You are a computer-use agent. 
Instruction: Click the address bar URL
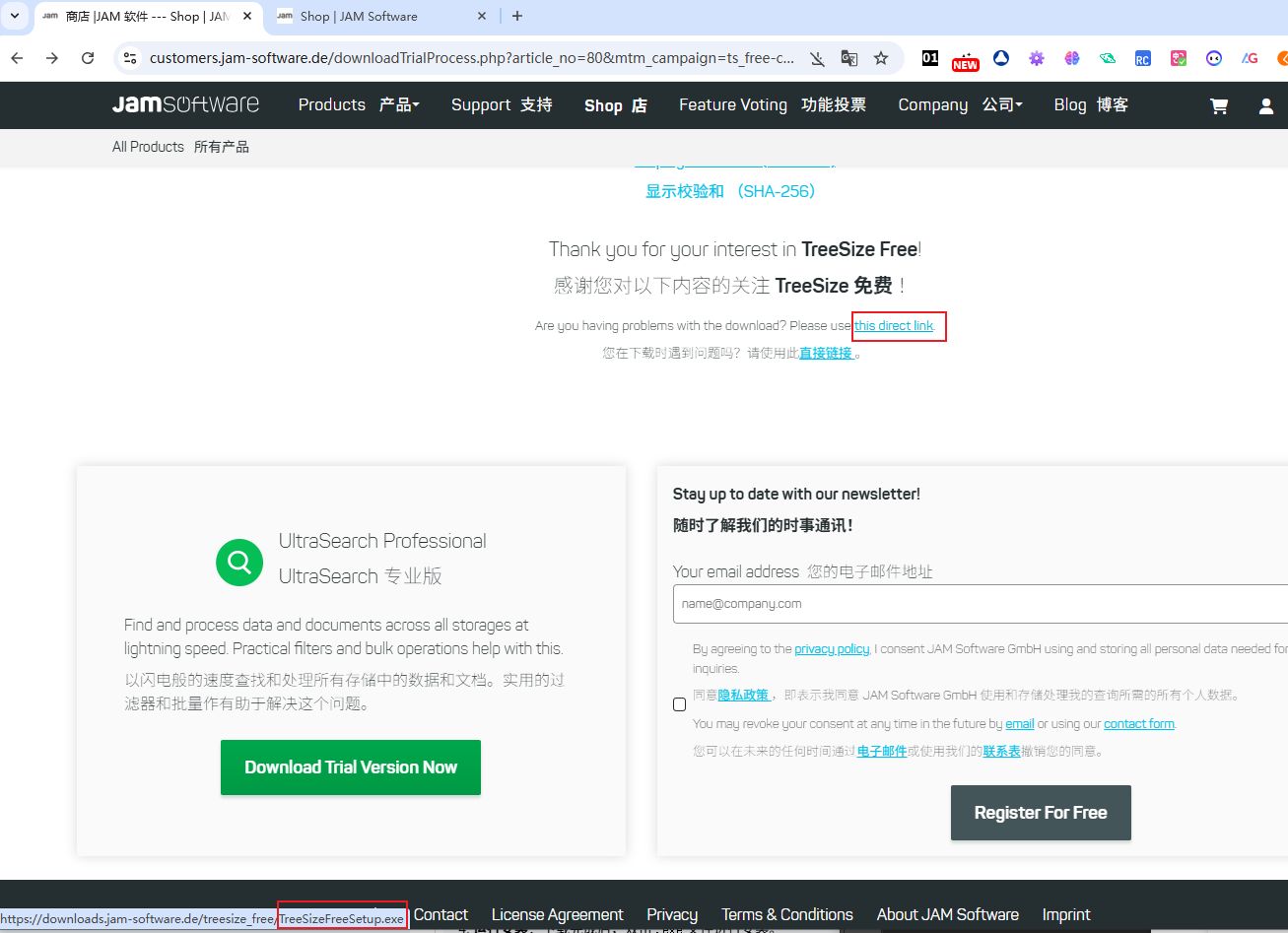click(x=471, y=58)
